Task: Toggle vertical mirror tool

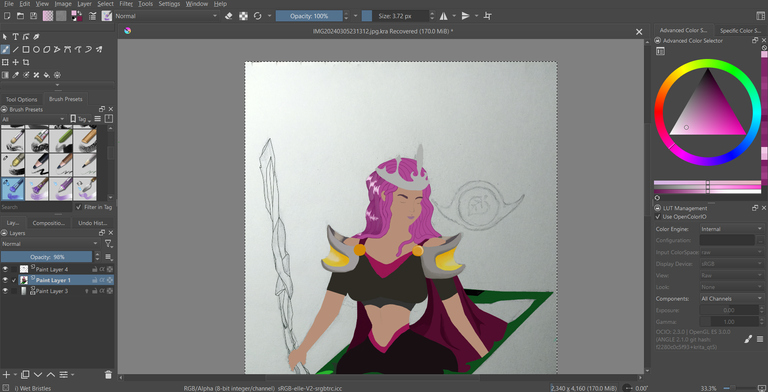Action: coord(465,16)
